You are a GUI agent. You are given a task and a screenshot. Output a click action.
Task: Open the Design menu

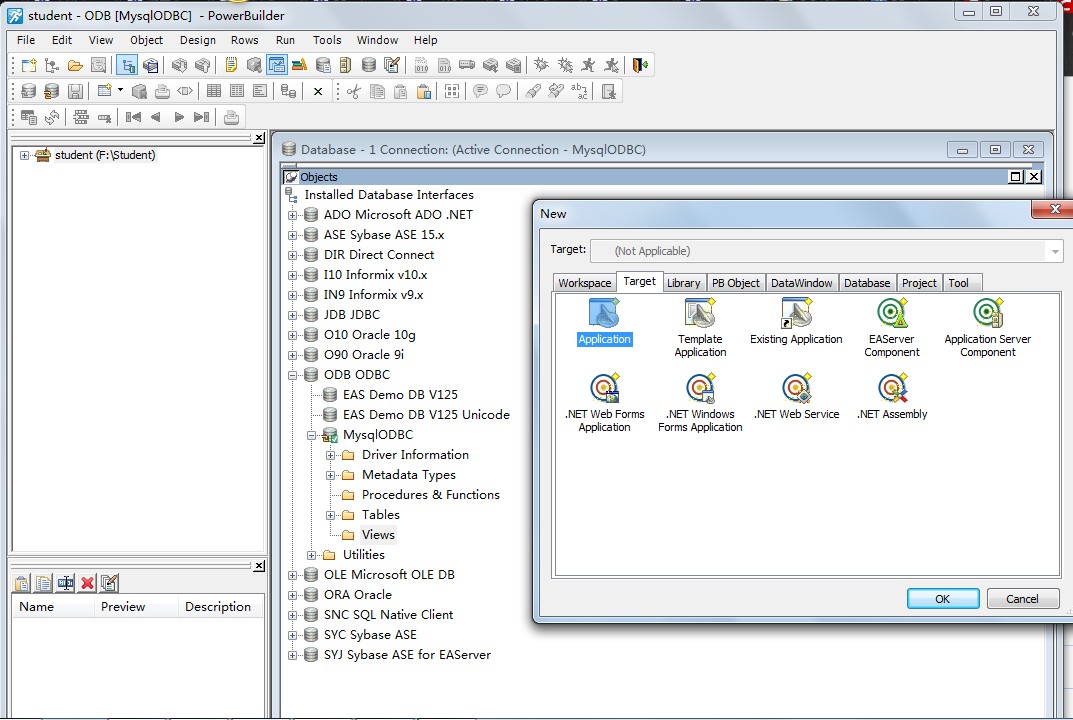[x=198, y=40]
